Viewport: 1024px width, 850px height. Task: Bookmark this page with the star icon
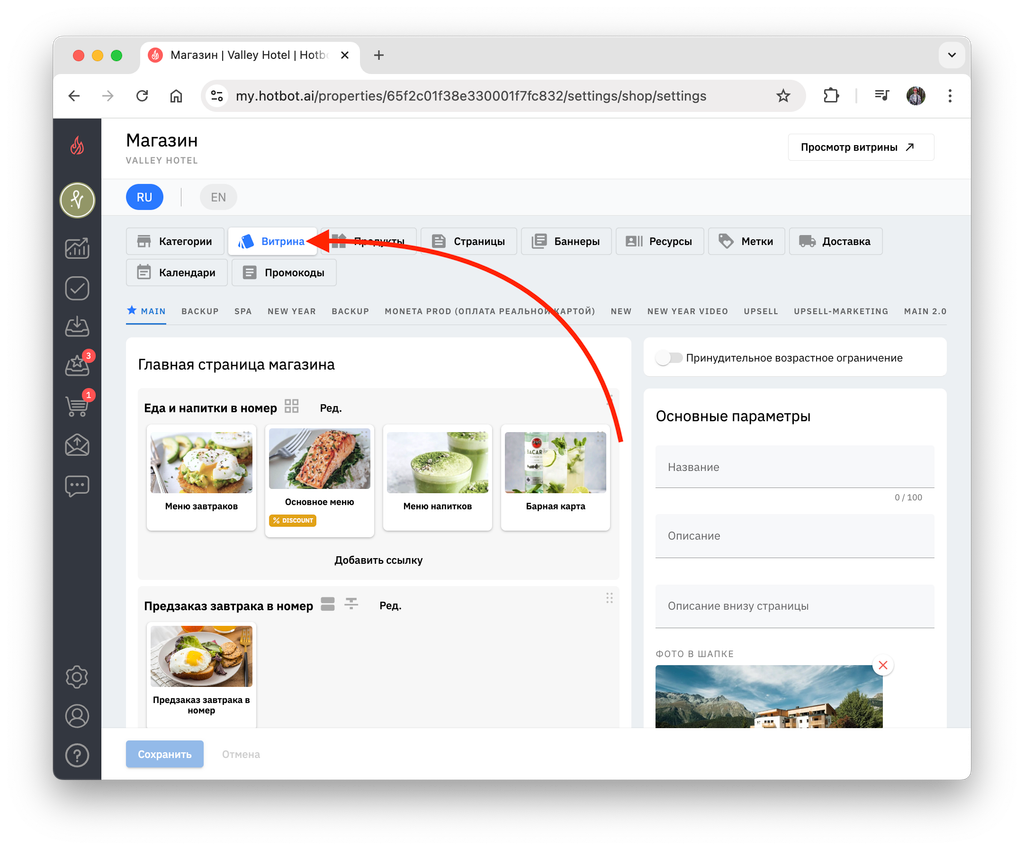coord(783,96)
